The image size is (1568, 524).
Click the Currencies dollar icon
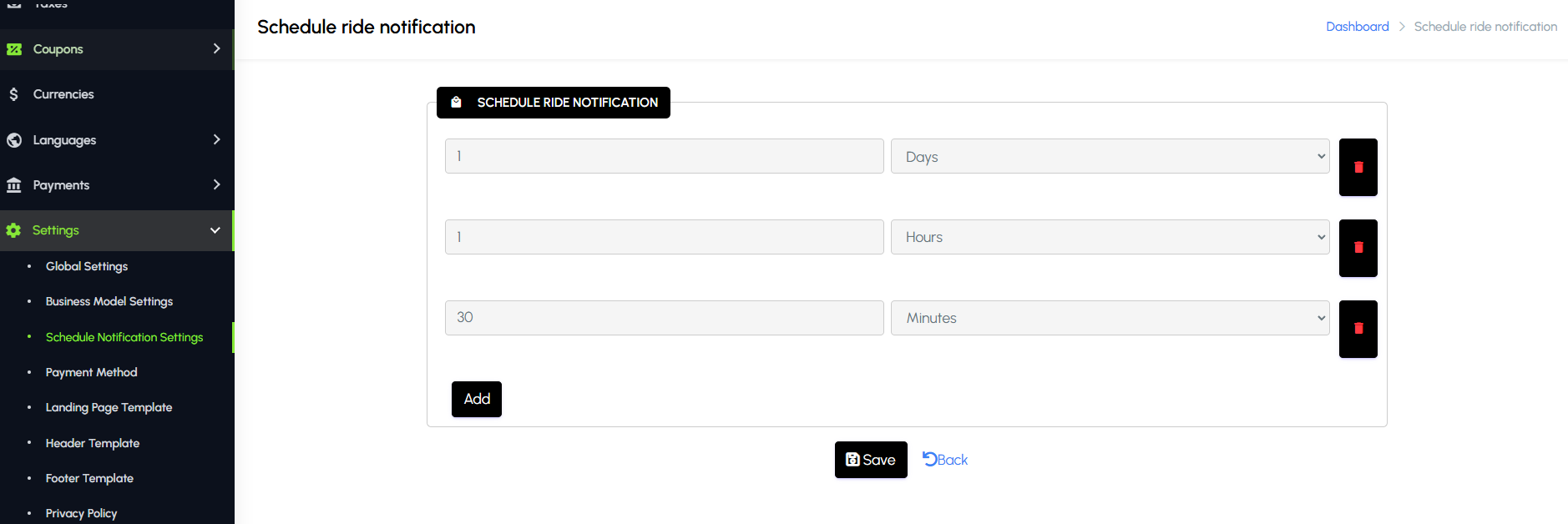[x=14, y=94]
